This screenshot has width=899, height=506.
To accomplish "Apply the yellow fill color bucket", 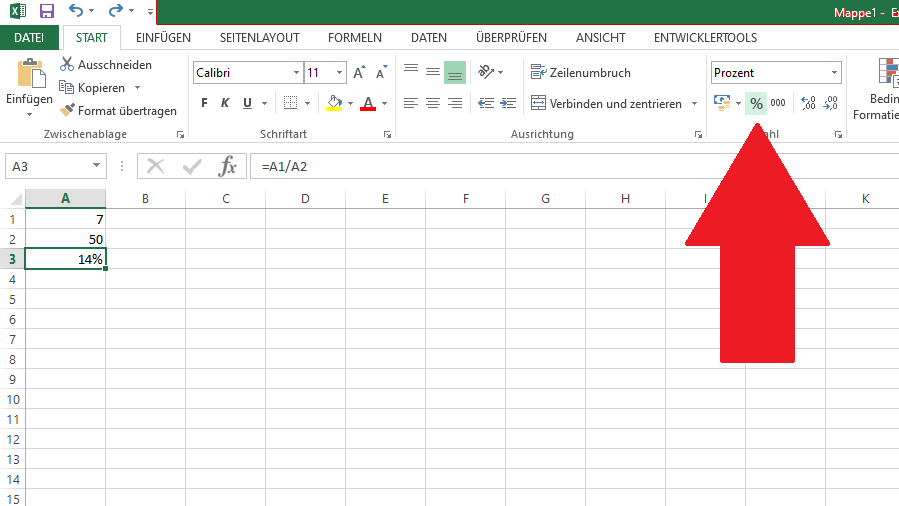I will [333, 103].
